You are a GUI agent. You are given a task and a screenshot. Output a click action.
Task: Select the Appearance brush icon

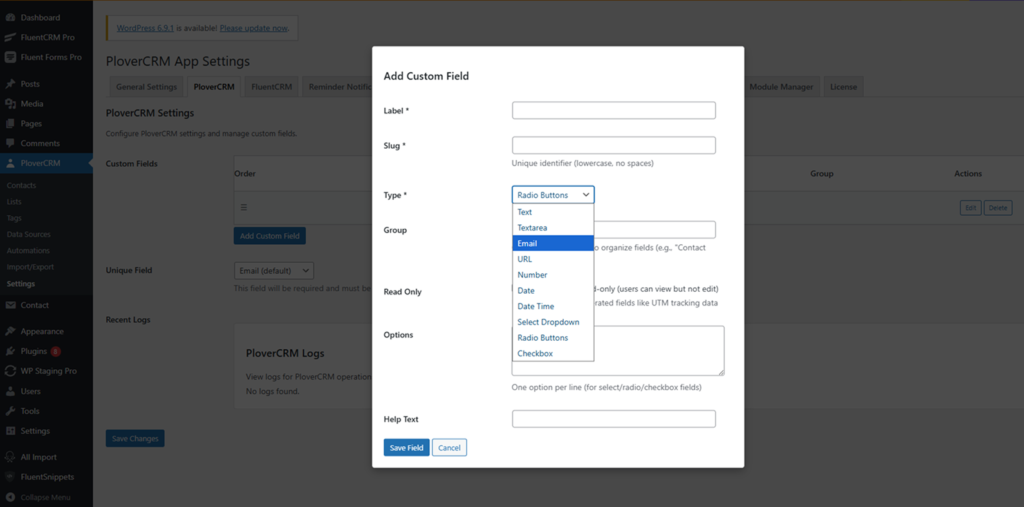point(10,331)
